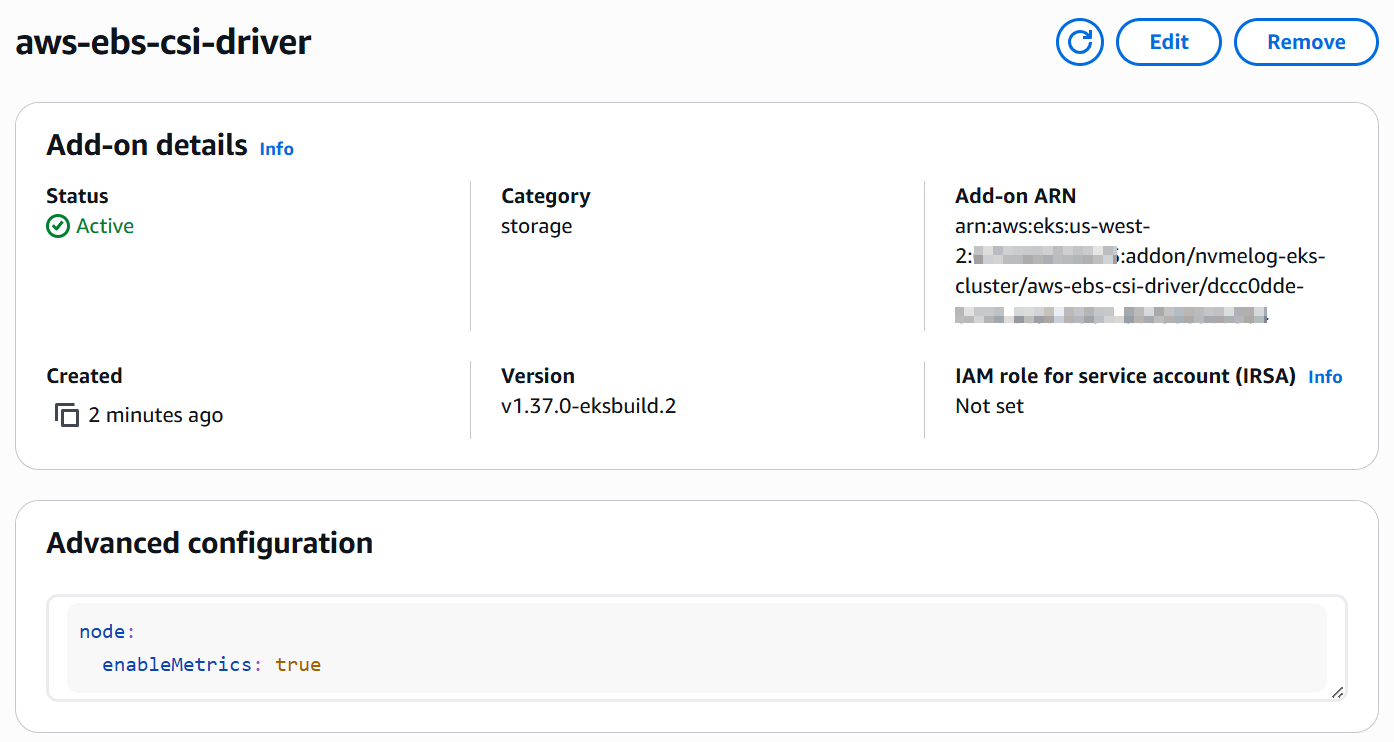Image resolution: width=1394 pixels, height=742 pixels.
Task: Click the true value in configuration
Action: tap(298, 664)
